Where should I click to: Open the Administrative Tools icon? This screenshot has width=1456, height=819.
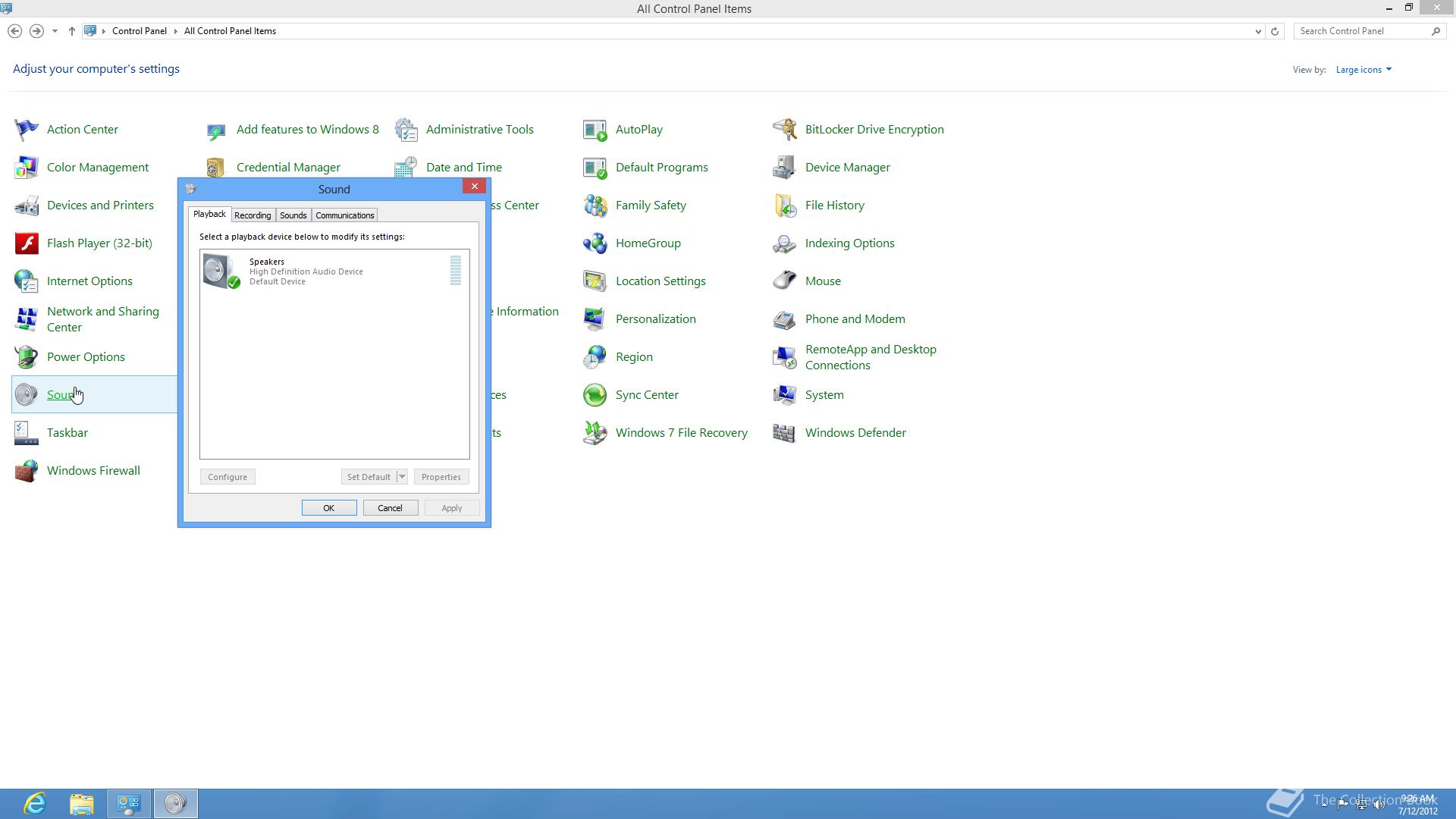tap(406, 130)
